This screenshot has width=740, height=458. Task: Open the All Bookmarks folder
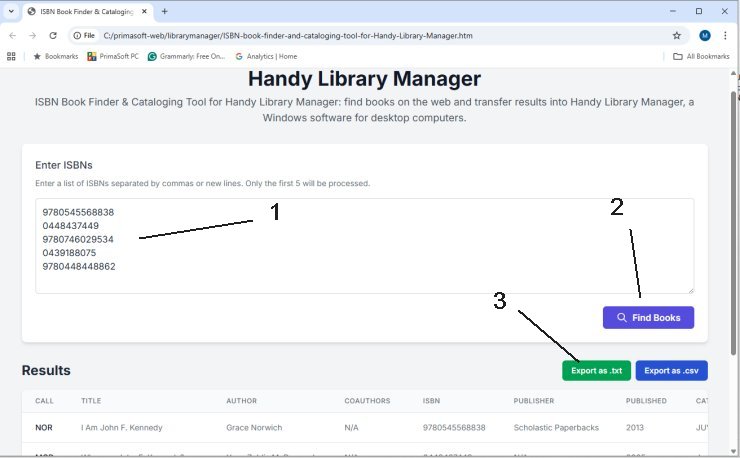[701, 56]
